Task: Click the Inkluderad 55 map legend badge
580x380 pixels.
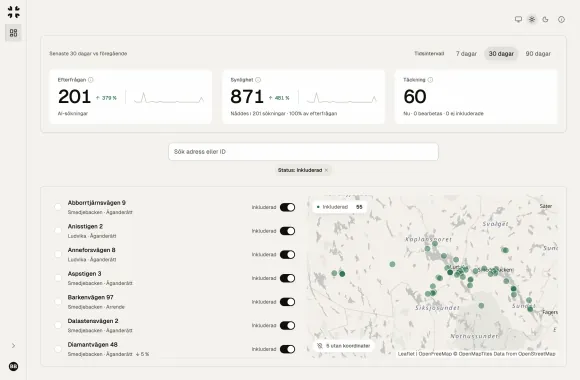Action: 340,207
